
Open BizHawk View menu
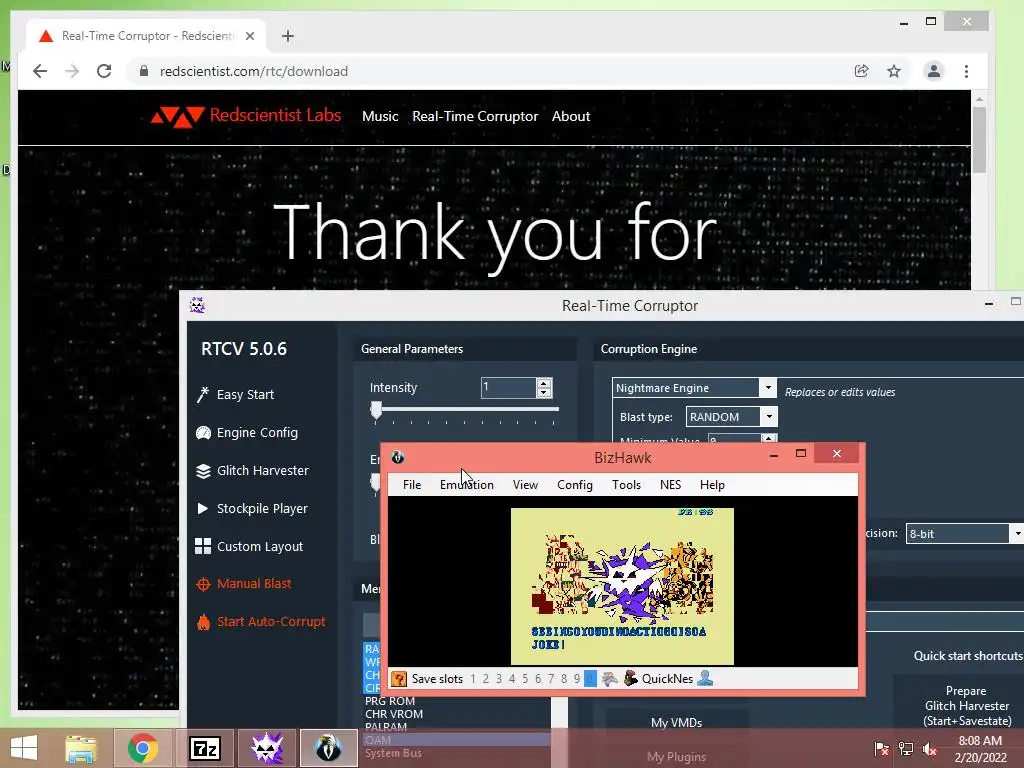coord(525,485)
